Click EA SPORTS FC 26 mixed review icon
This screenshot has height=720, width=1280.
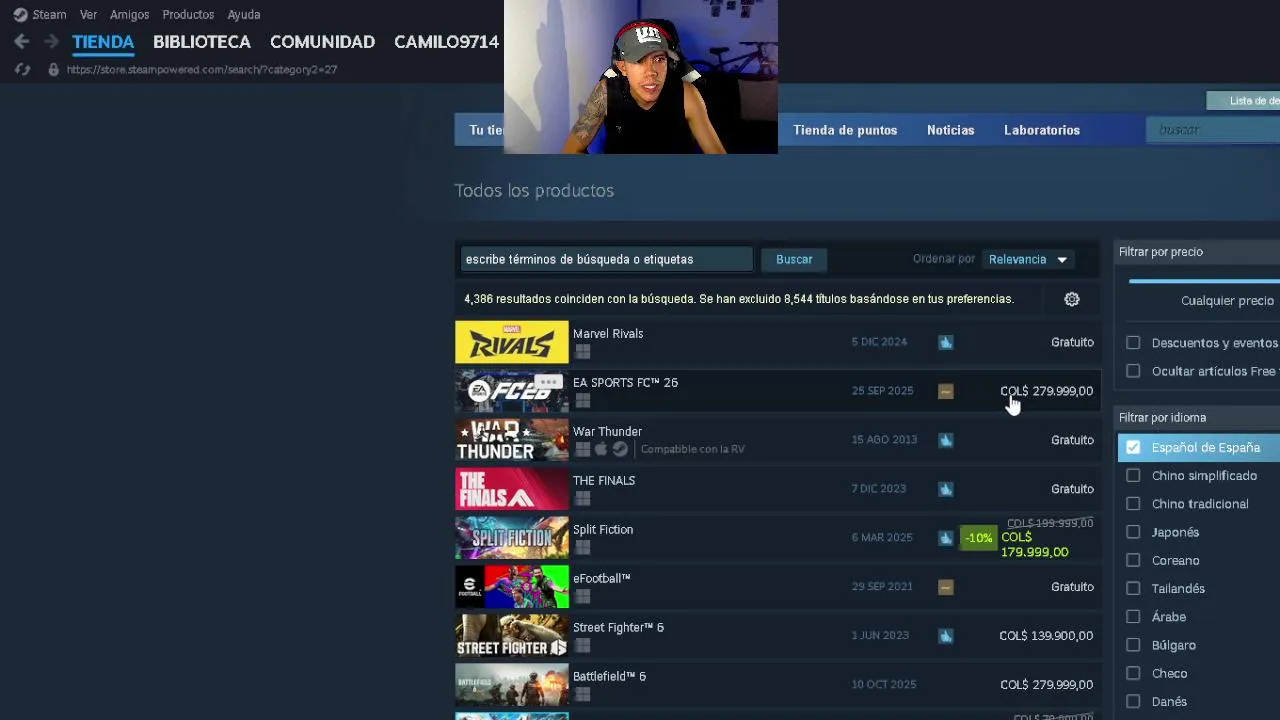click(x=946, y=391)
